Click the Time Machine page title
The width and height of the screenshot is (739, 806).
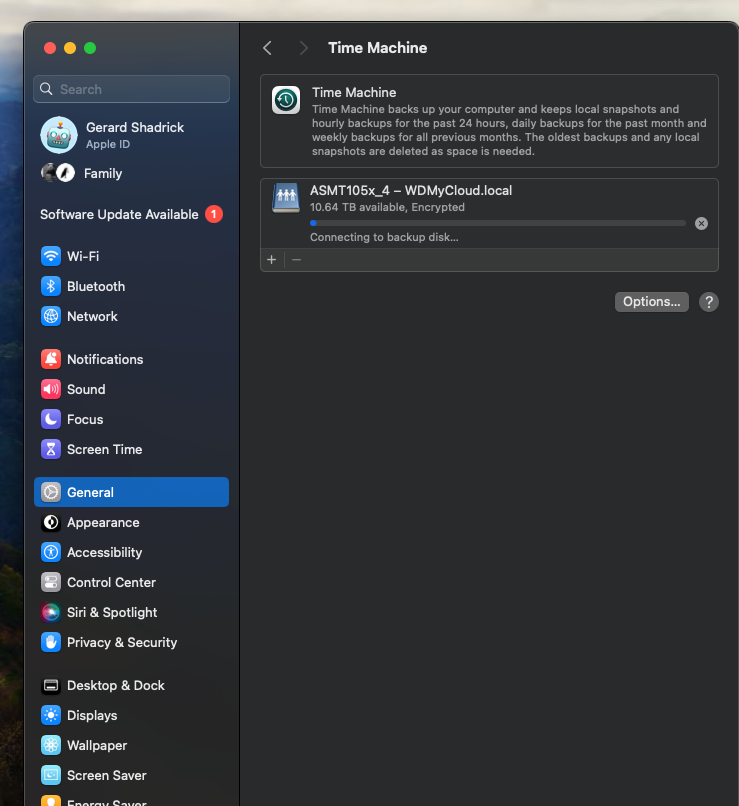378,48
